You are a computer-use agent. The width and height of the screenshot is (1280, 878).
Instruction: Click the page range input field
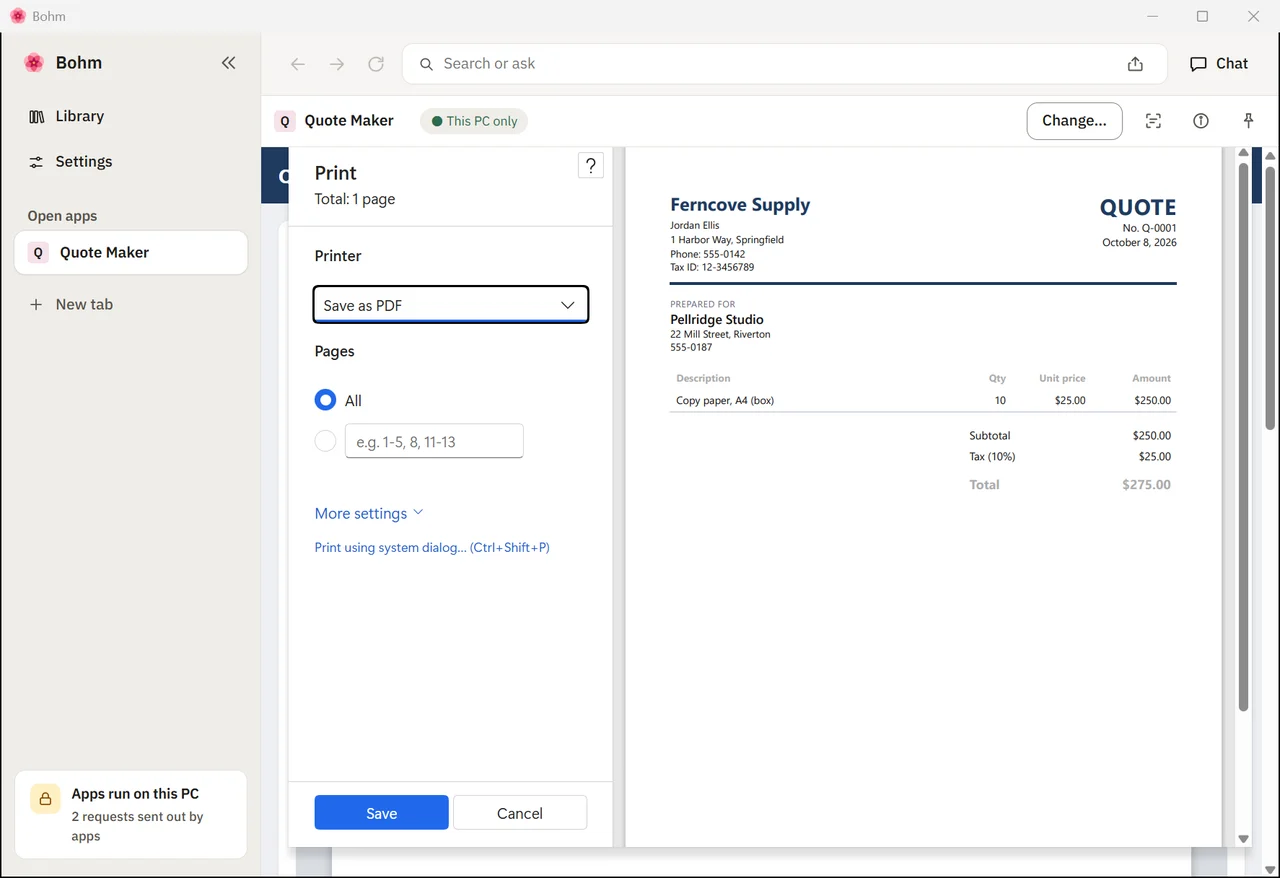pyautogui.click(x=434, y=441)
